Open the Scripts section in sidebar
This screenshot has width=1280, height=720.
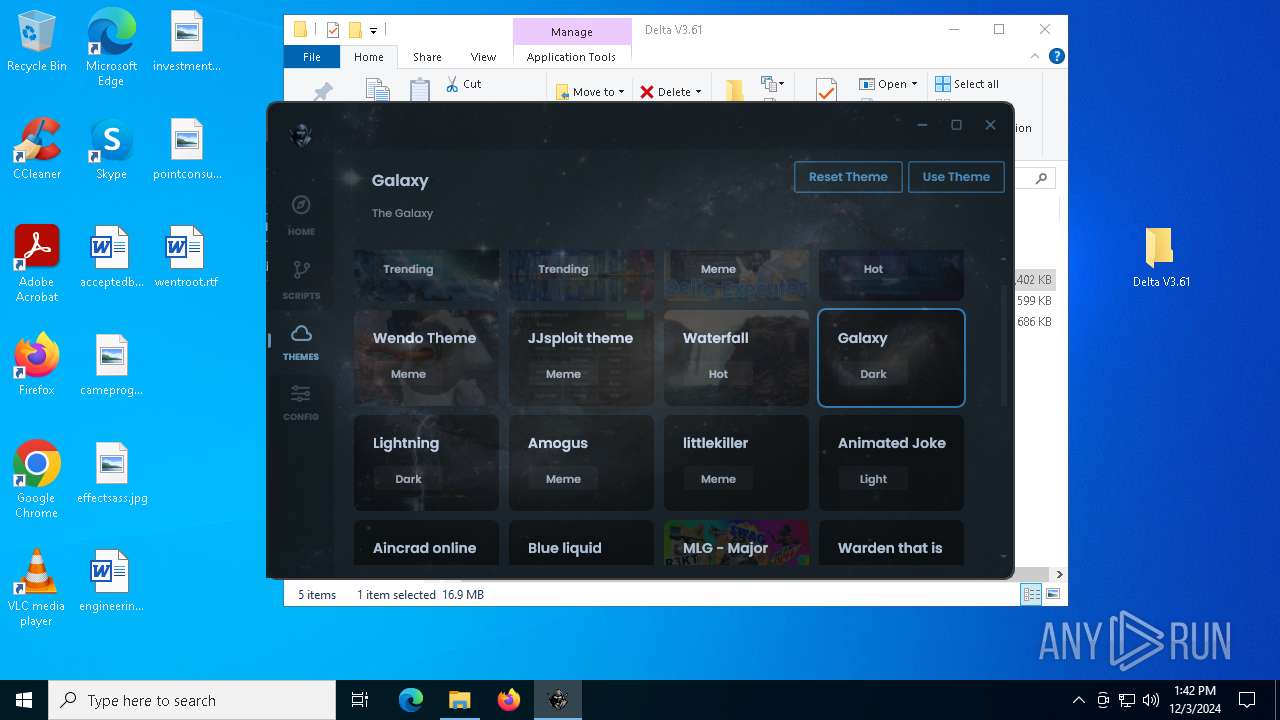point(301,278)
